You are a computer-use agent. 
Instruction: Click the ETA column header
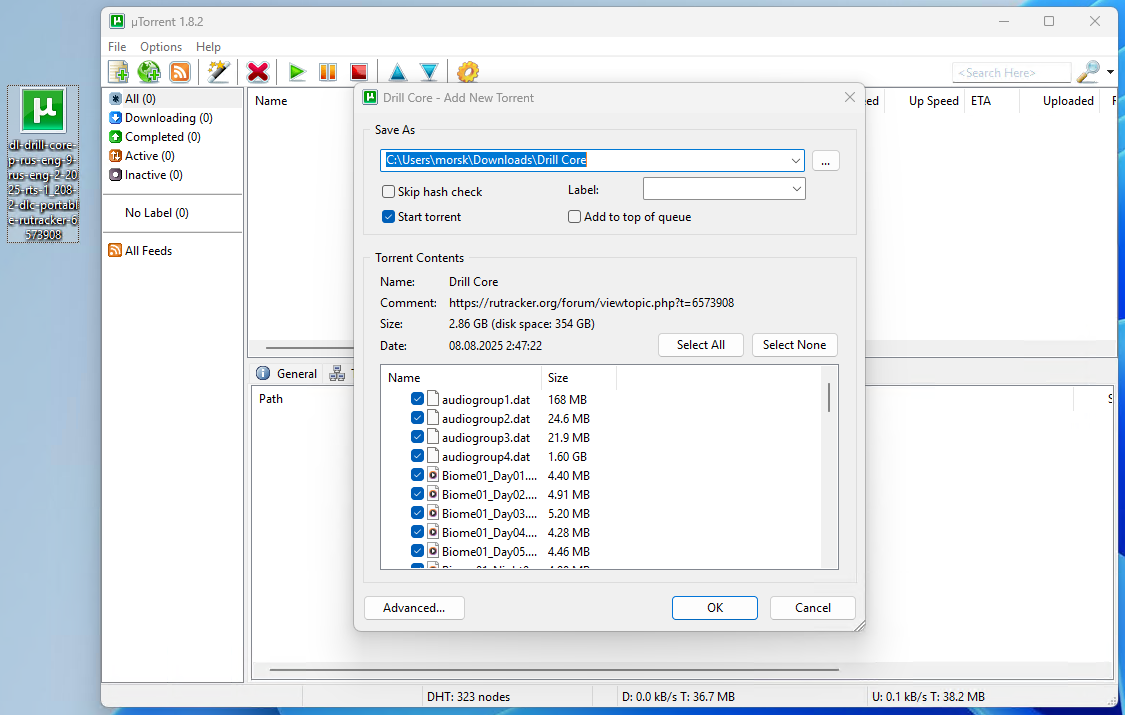(x=981, y=101)
